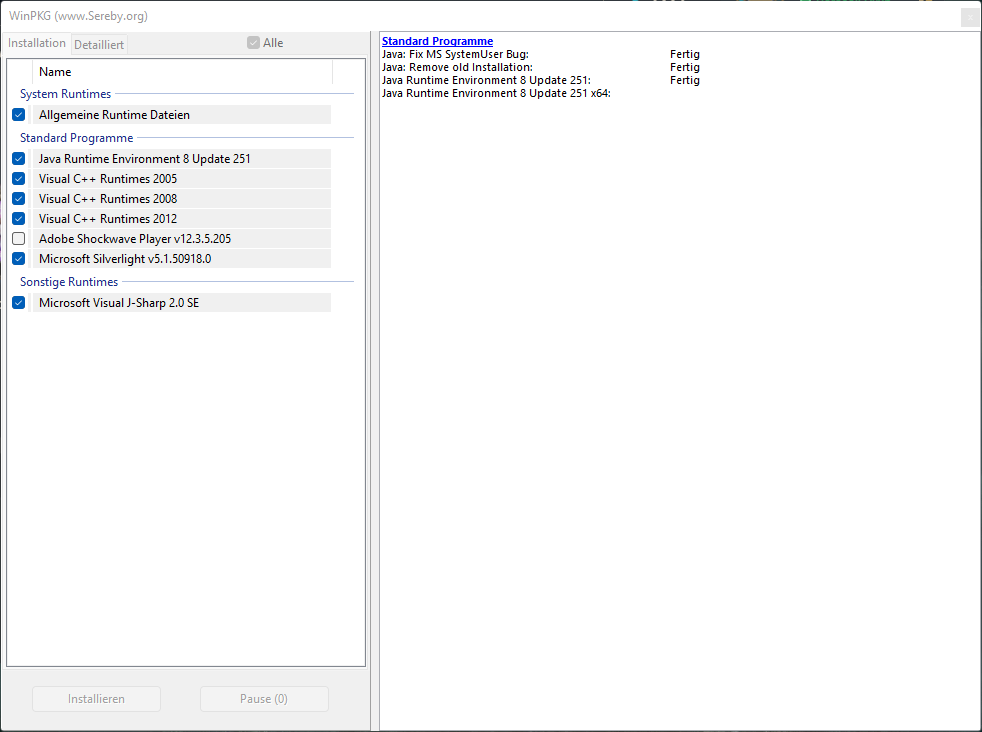Uncheck Java Runtime Environment 8 Update 251

click(x=19, y=158)
